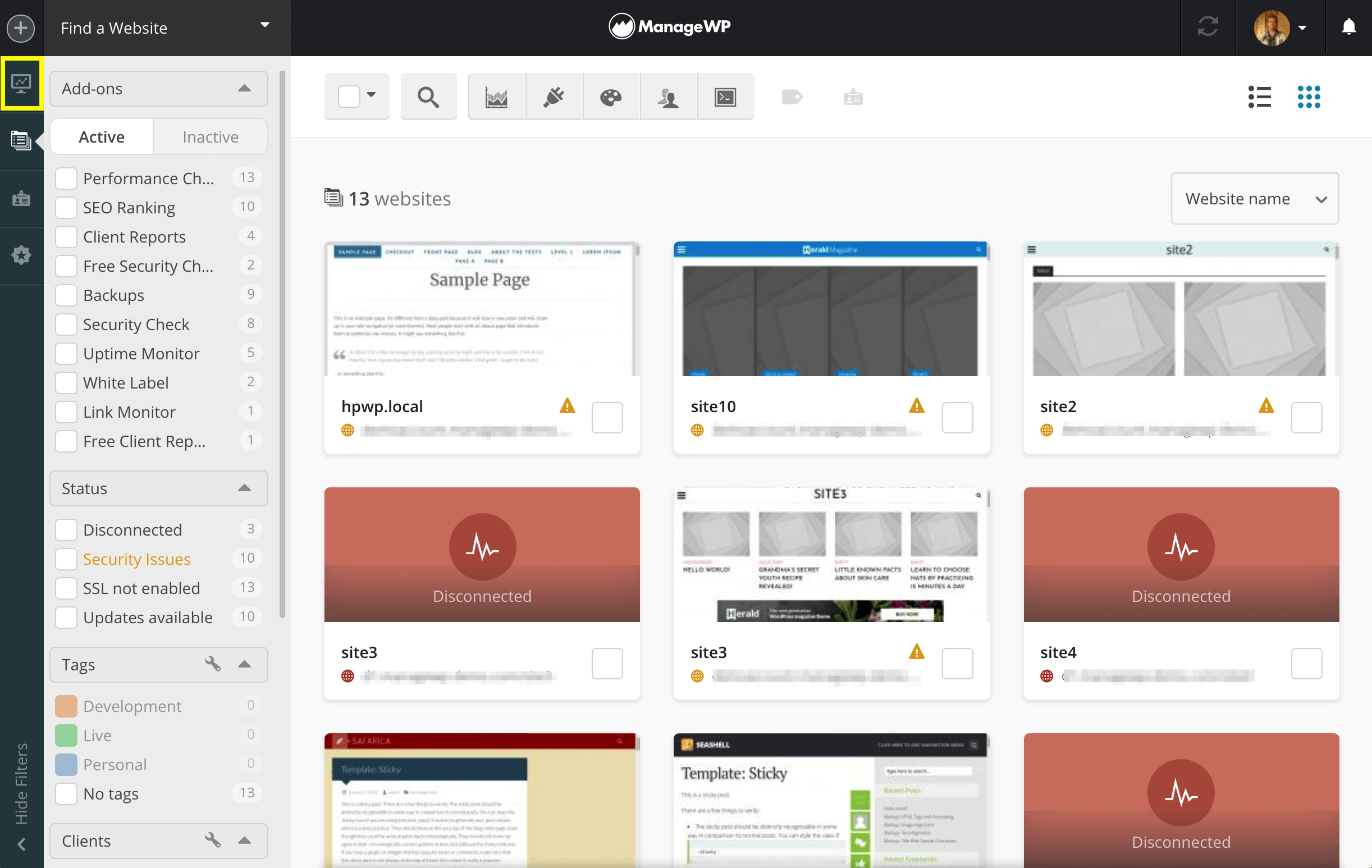Image resolution: width=1372 pixels, height=868 pixels.
Task: Switch to the Inactive tab in Add-ons
Action: (210, 137)
